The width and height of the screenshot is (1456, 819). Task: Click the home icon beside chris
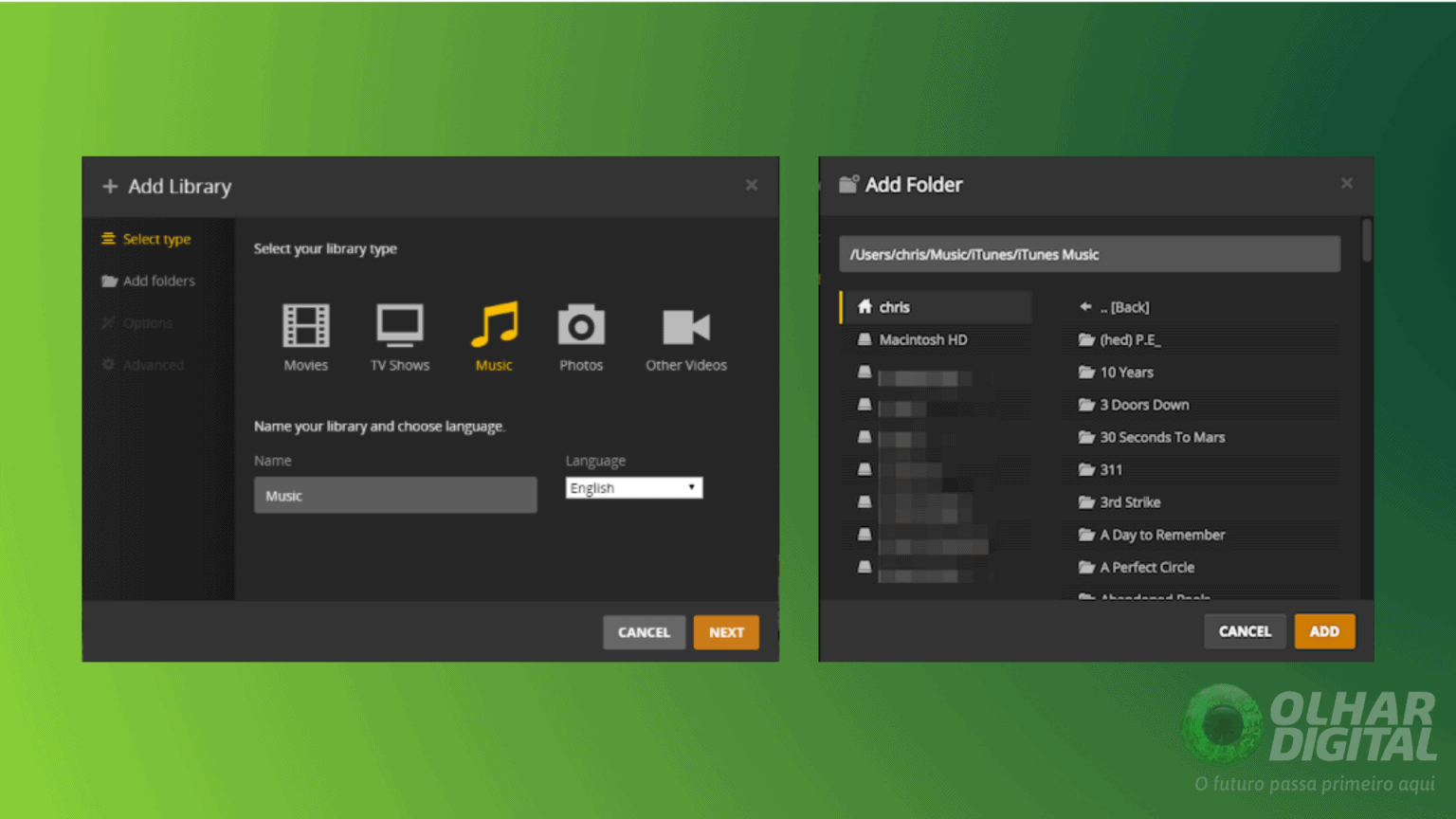[x=864, y=306]
